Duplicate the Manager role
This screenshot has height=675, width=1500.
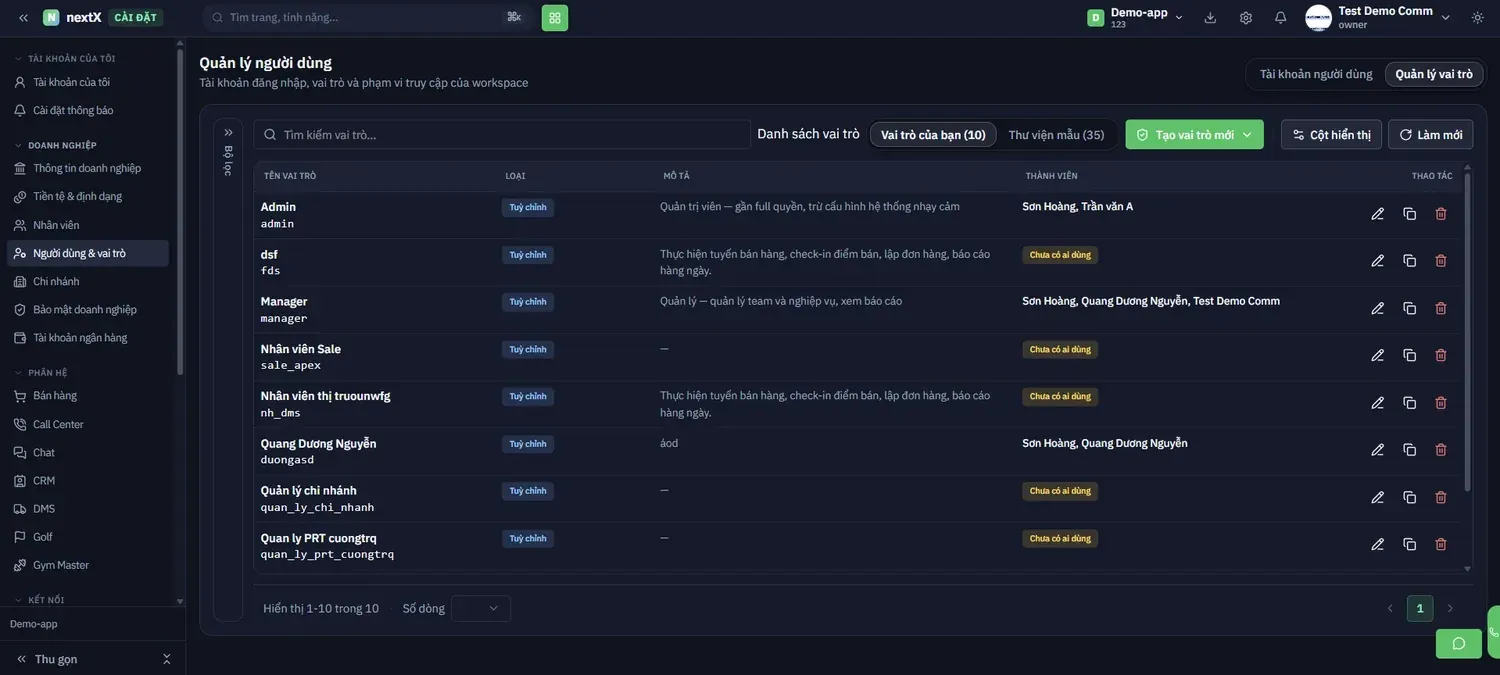click(x=1409, y=308)
